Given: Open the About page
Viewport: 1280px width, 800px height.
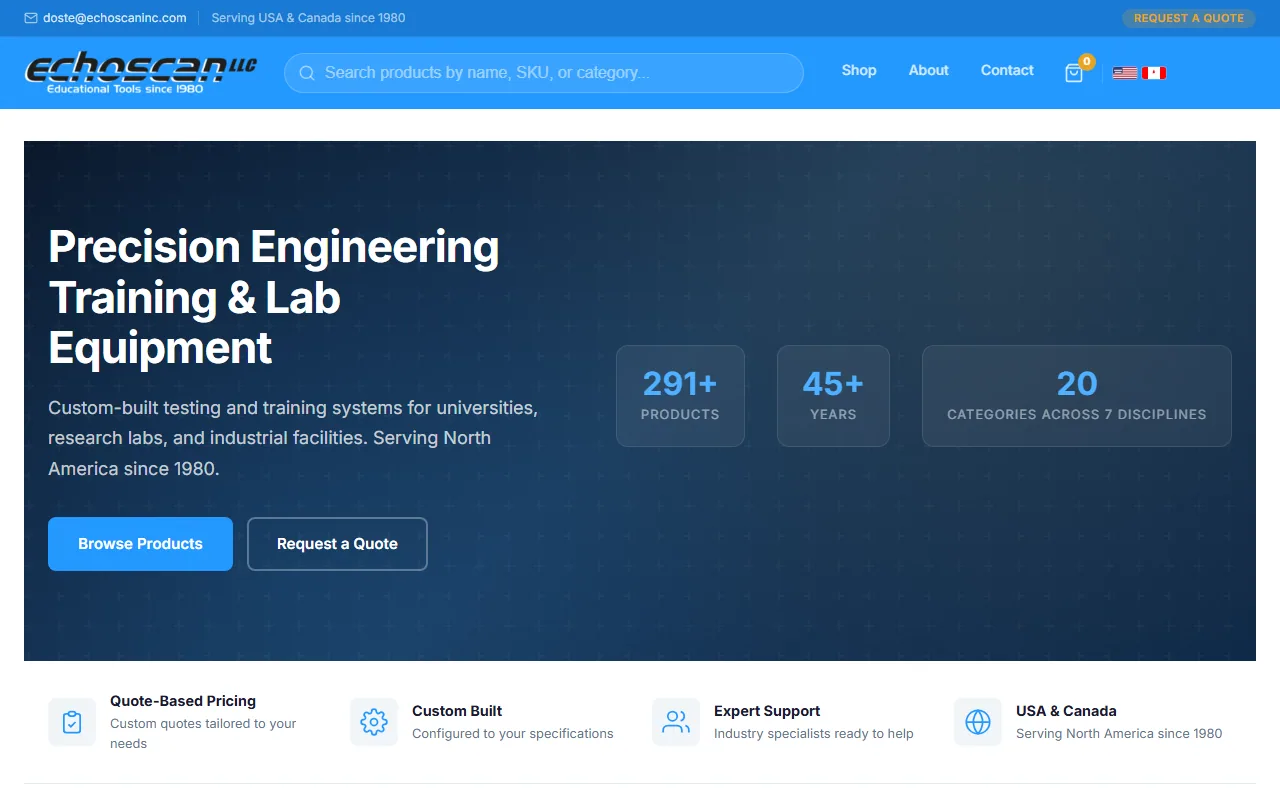Looking at the screenshot, I should 929,70.
